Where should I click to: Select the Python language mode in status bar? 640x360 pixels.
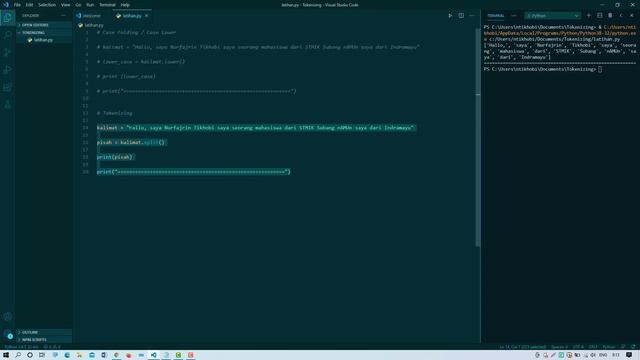tap(609, 347)
